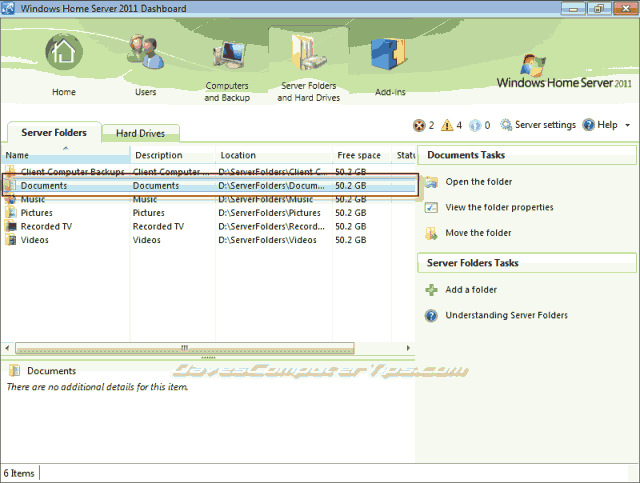This screenshot has height=483, width=640.
Task: Sort by the Status column header
Action: coord(404,155)
